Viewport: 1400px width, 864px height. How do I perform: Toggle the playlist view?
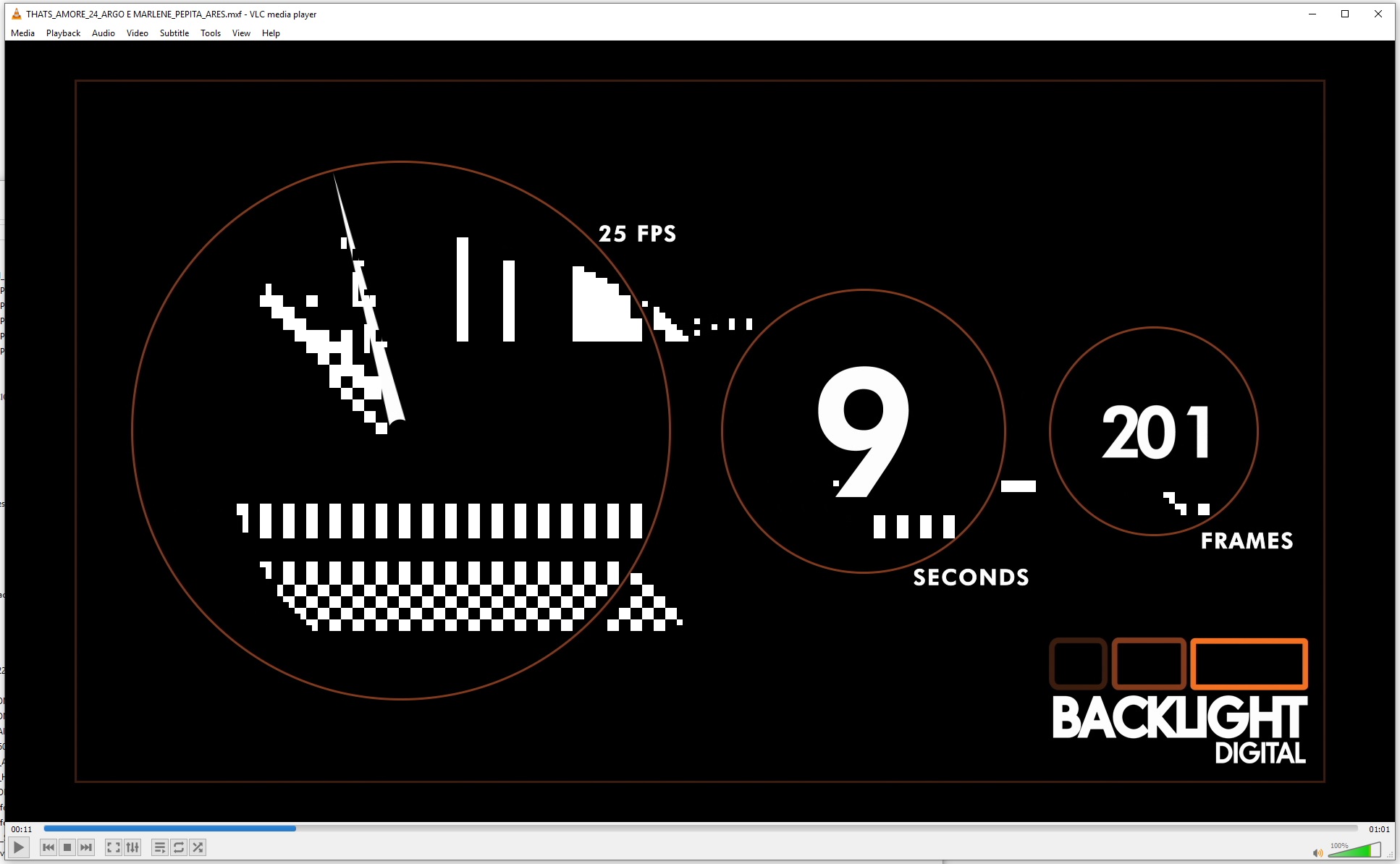[x=160, y=847]
